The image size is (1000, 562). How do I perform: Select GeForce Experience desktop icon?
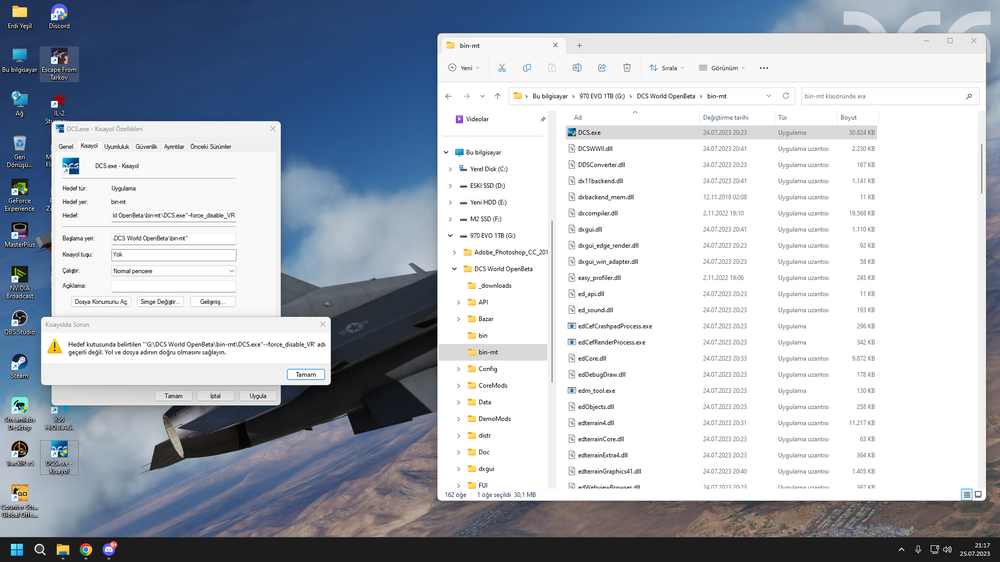(20, 196)
